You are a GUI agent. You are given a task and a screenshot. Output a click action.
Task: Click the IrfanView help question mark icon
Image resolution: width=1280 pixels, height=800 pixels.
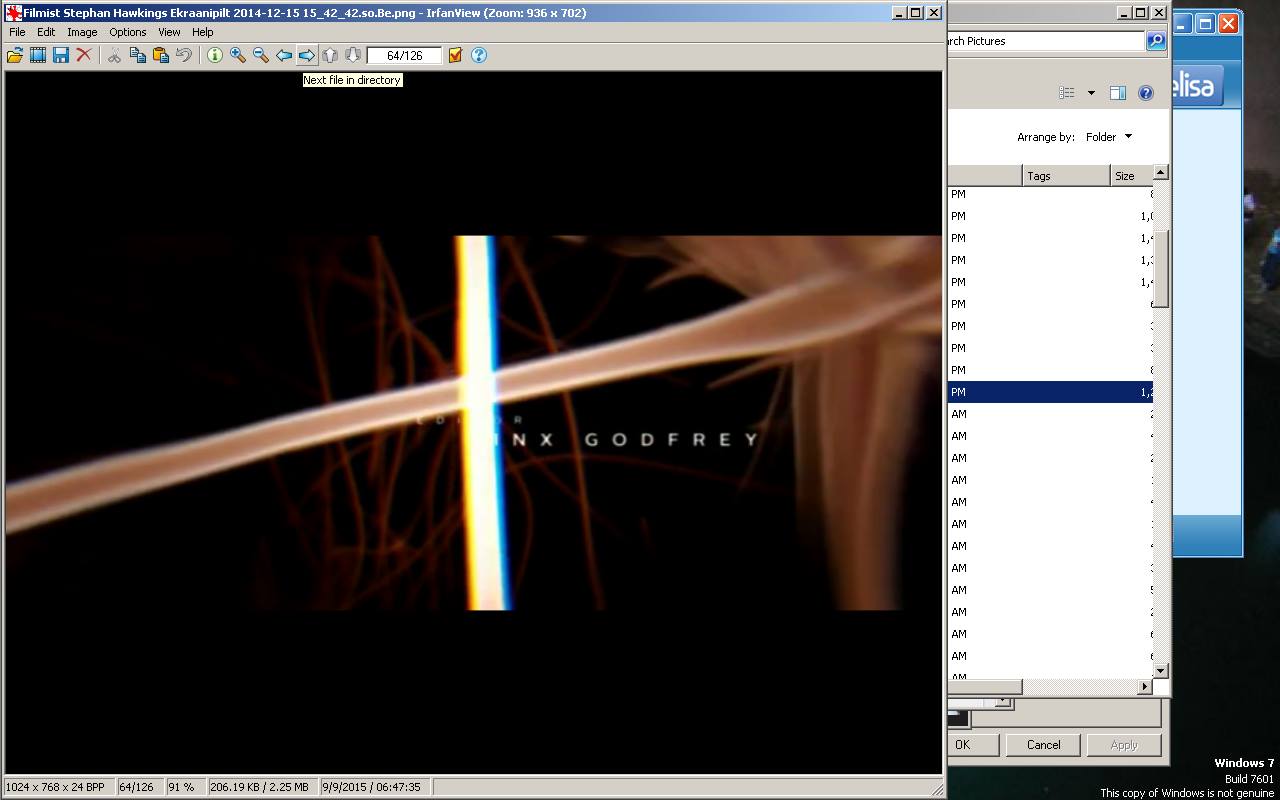479,55
